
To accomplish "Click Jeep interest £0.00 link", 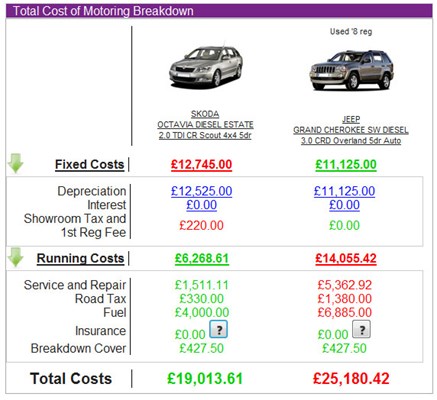I will [344, 205].
